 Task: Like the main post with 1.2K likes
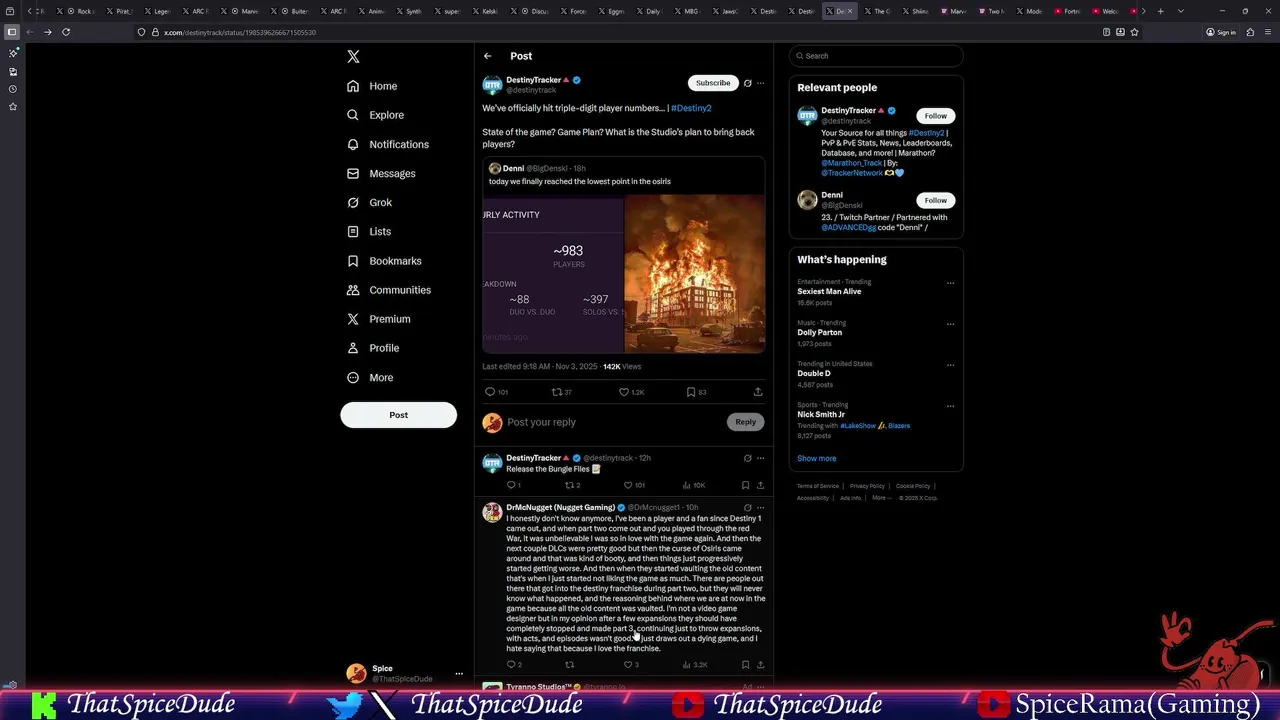(631, 392)
